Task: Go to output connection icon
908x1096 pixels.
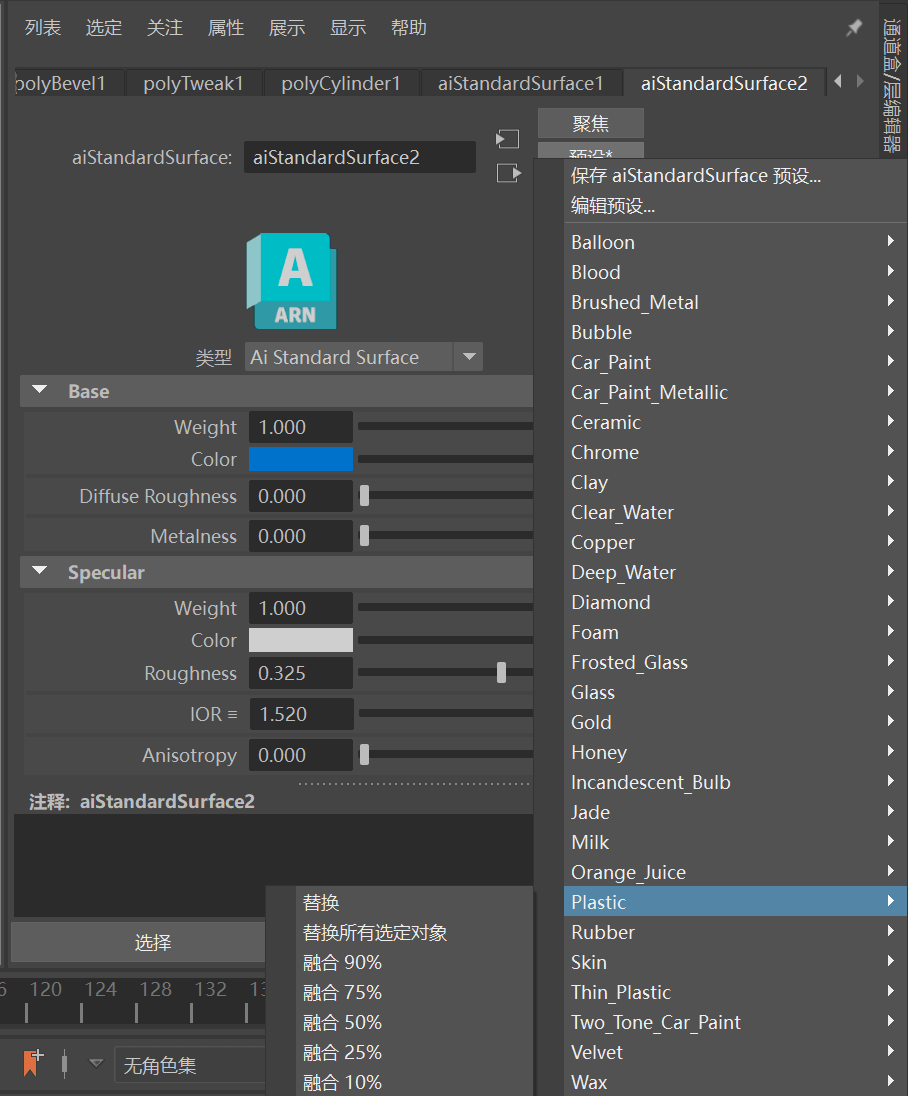Action: point(508,173)
